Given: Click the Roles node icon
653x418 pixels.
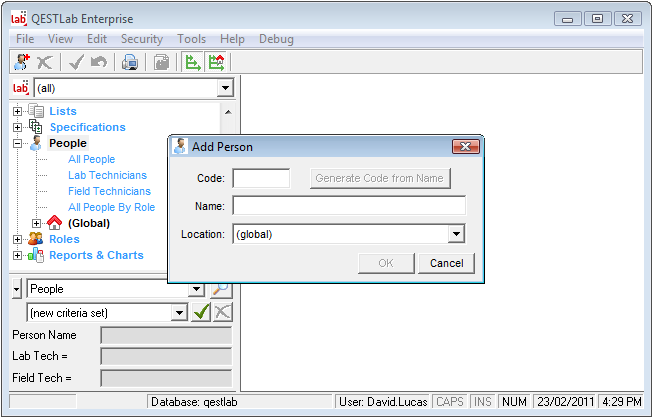Looking at the screenshot, I should tap(35, 239).
